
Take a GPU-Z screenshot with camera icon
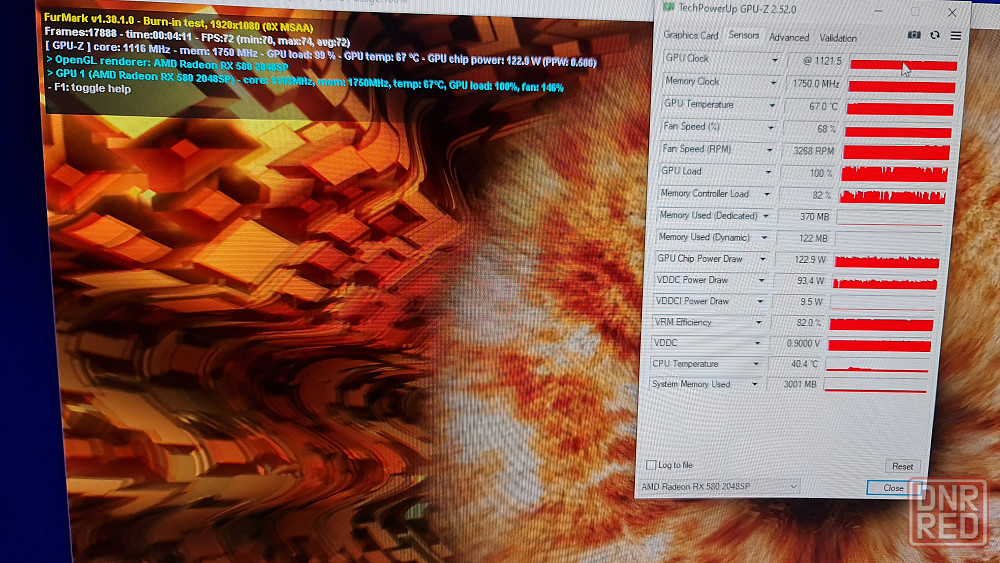pos(913,34)
